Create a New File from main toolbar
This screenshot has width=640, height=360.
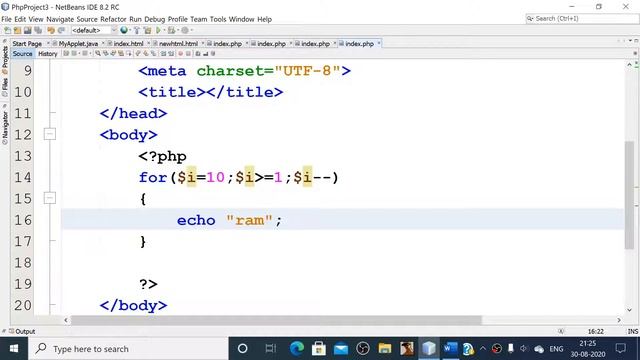coord(8,30)
